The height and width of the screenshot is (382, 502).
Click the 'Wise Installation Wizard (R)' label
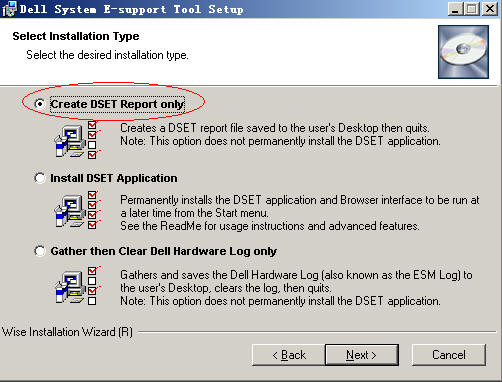(67, 332)
